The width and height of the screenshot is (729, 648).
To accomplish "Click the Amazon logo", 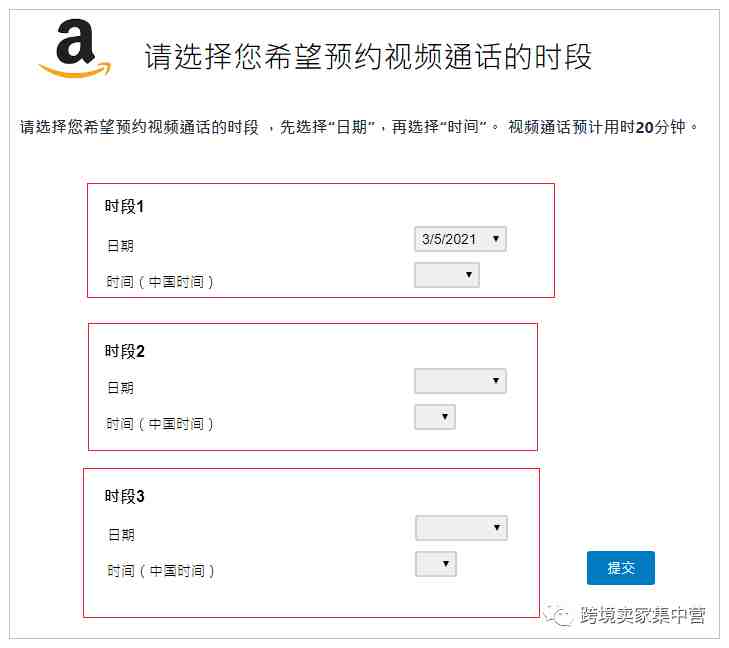I will 75,48.
